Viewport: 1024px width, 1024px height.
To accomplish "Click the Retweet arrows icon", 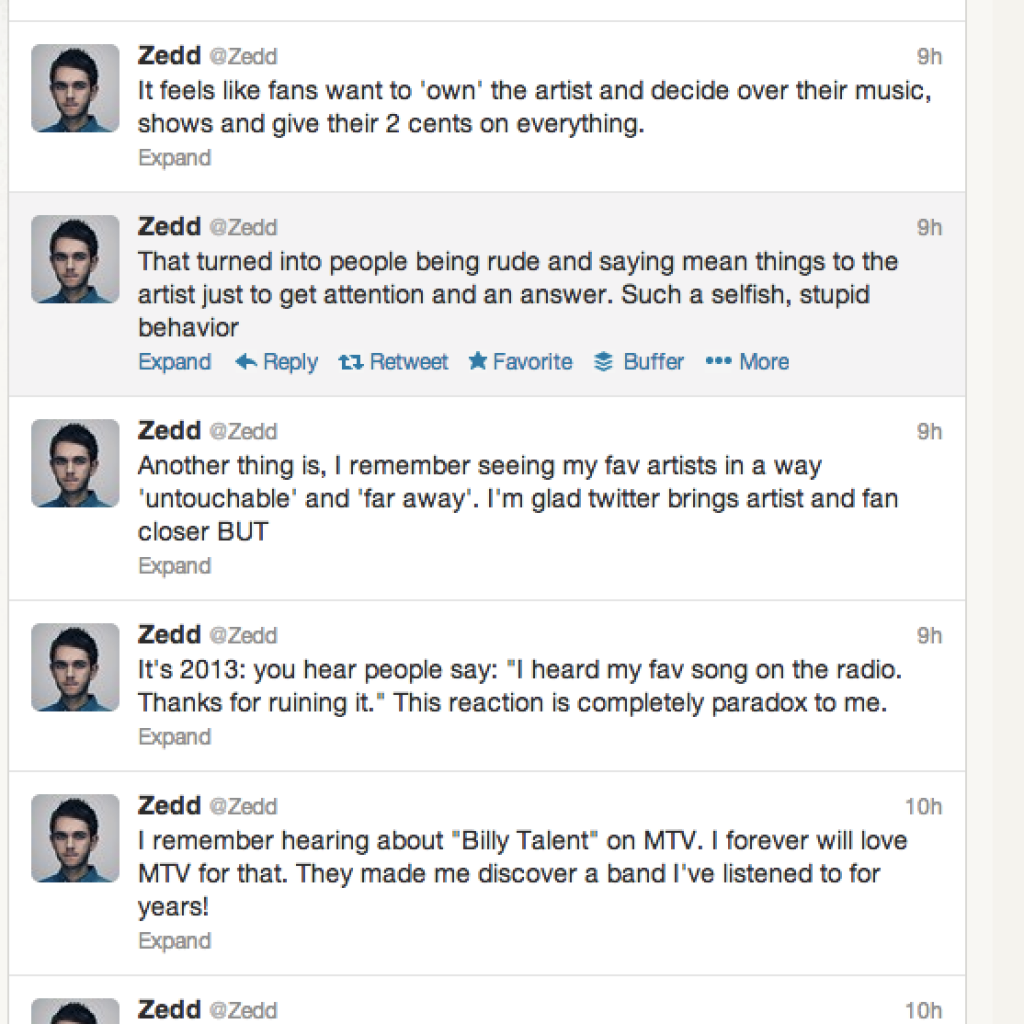I will point(349,362).
